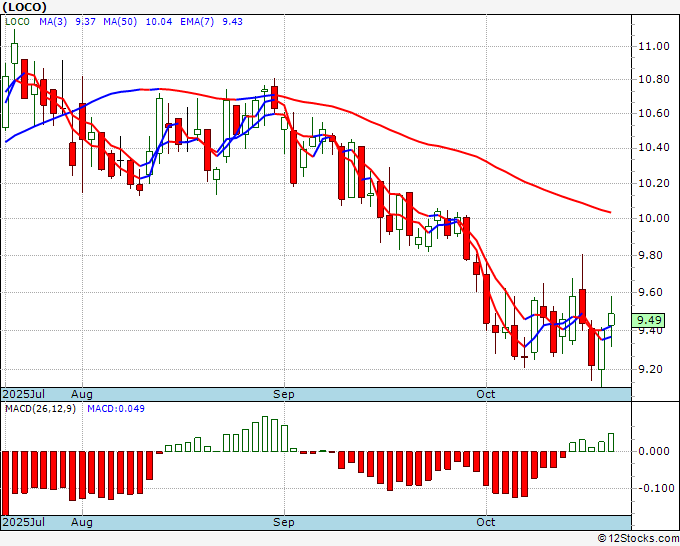Select the MA(3) legend label

(53, 22)
